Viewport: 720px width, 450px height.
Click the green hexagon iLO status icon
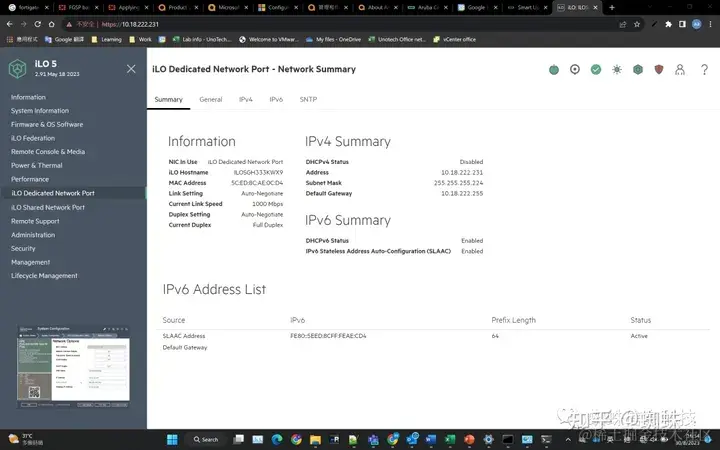coord(638,69)
